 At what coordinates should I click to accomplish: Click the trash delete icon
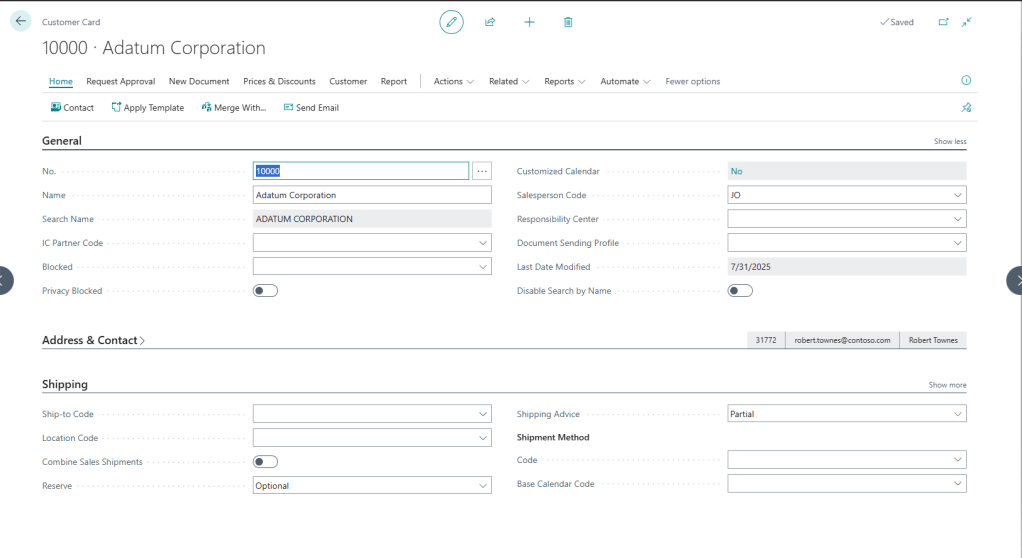pyautogui.click(x=568, y=22)
